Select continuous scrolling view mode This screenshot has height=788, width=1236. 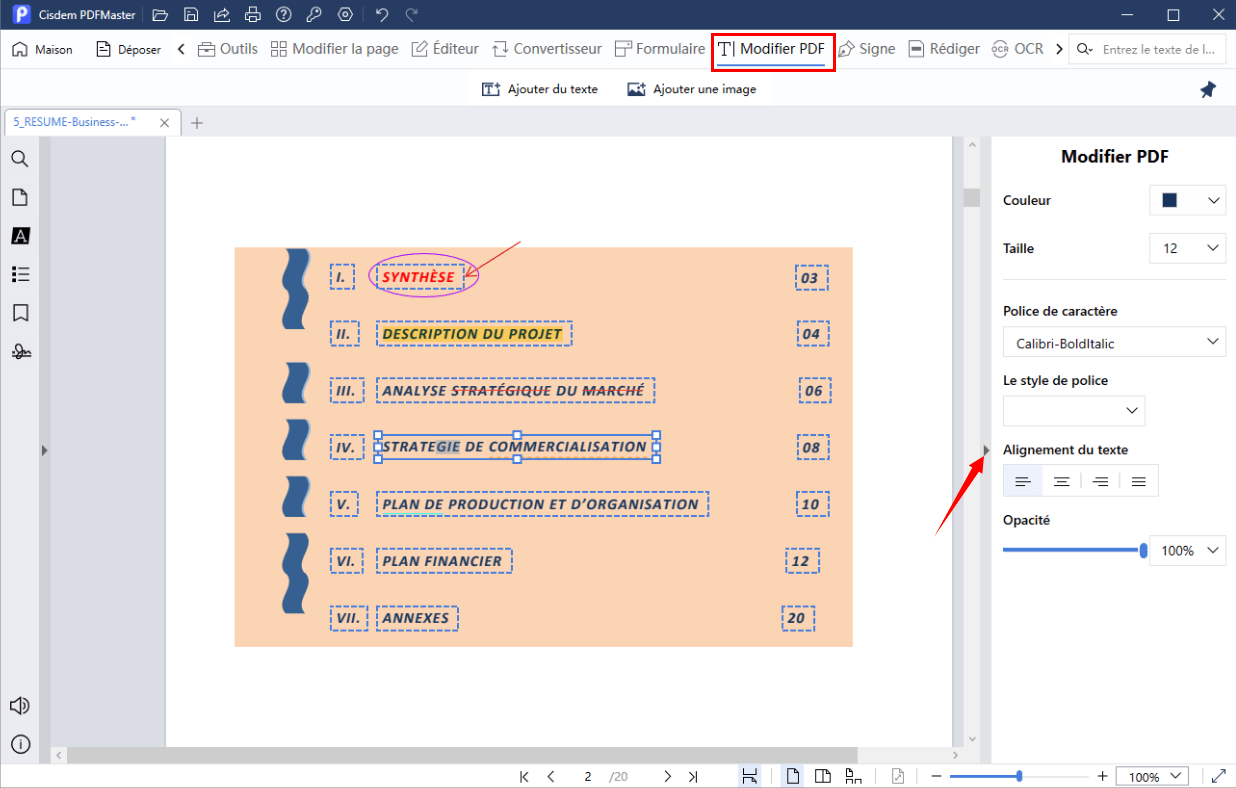click(x=853, y=776)
